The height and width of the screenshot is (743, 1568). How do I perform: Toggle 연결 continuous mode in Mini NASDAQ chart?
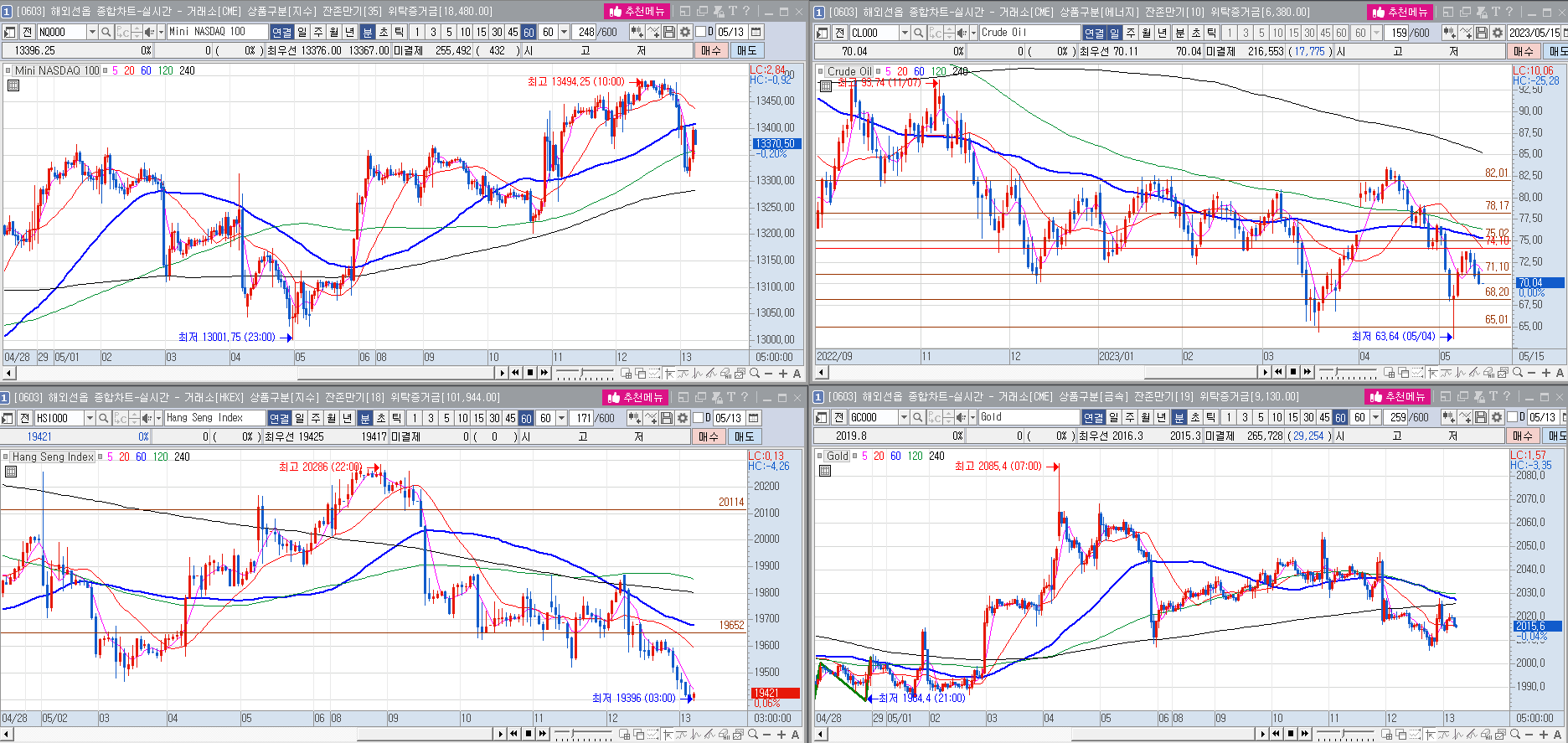click(x=281, y=32)
